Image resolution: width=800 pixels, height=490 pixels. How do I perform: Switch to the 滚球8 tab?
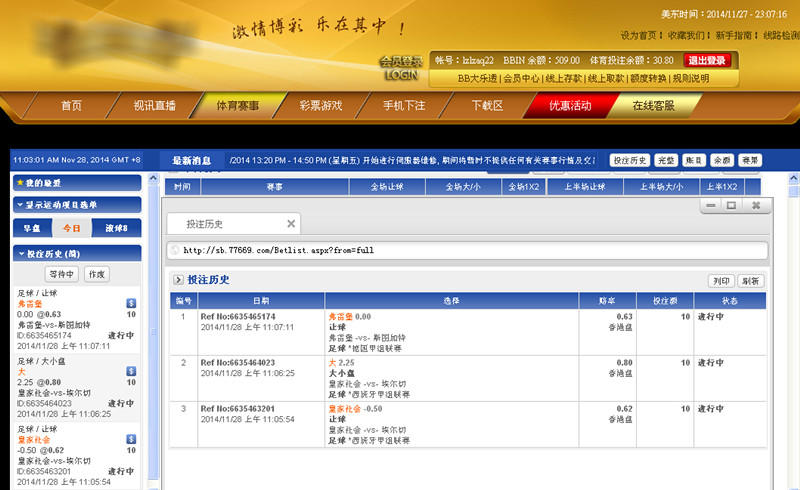(116, 228)
